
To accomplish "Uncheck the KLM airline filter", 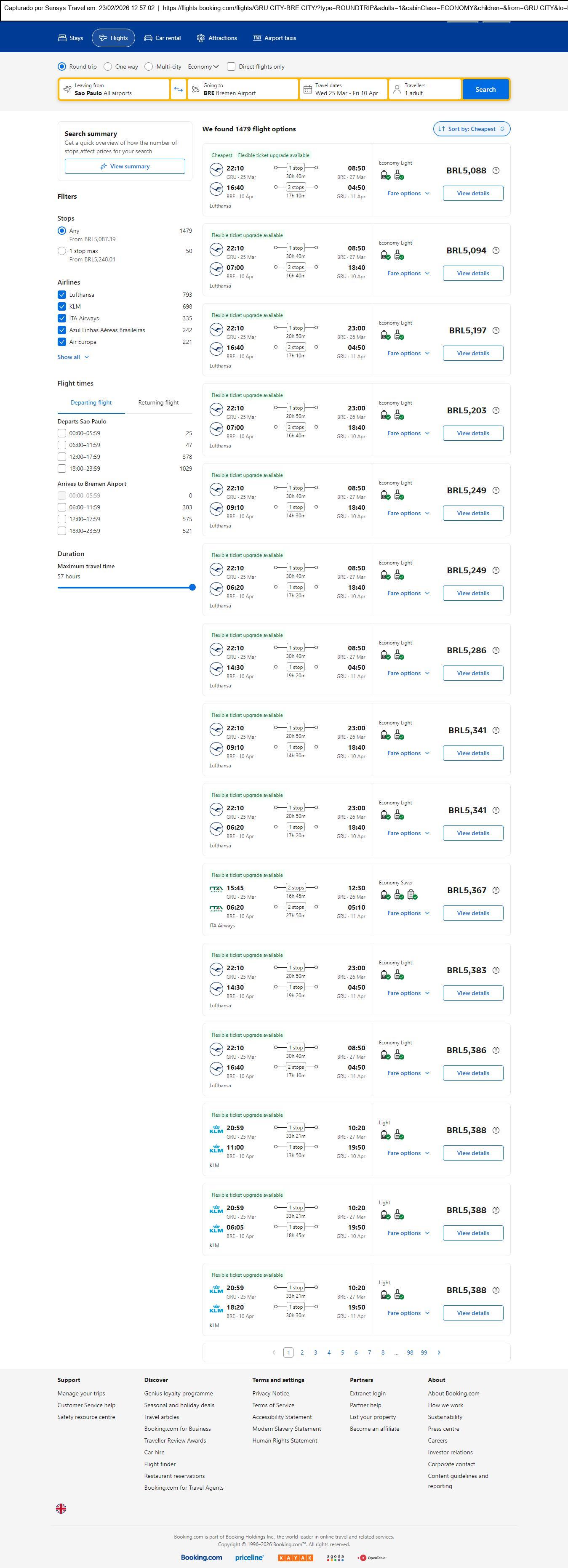I will pyautogui.click(x=61, y=306).
